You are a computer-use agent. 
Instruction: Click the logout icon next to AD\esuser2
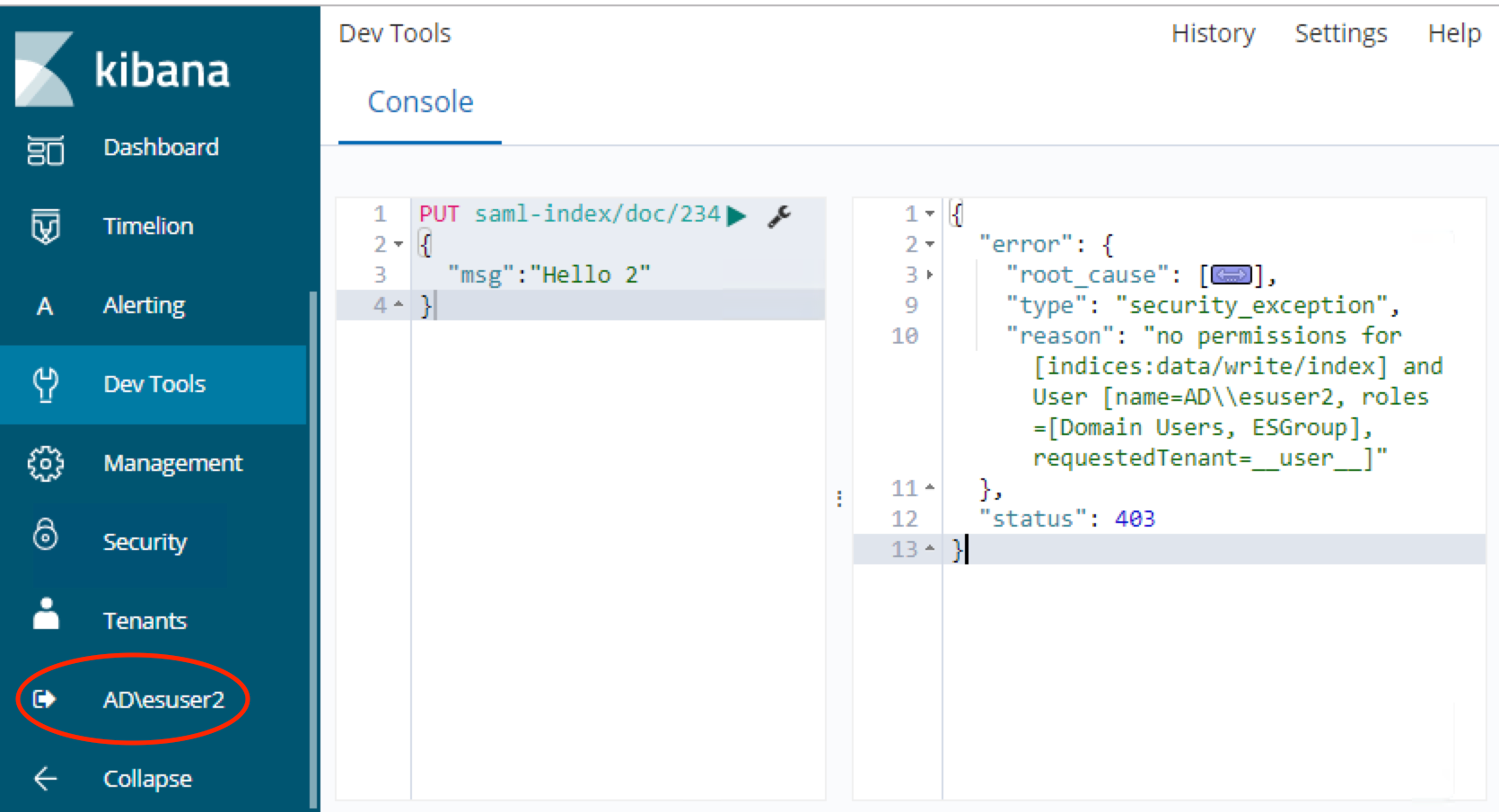[44, 699]
